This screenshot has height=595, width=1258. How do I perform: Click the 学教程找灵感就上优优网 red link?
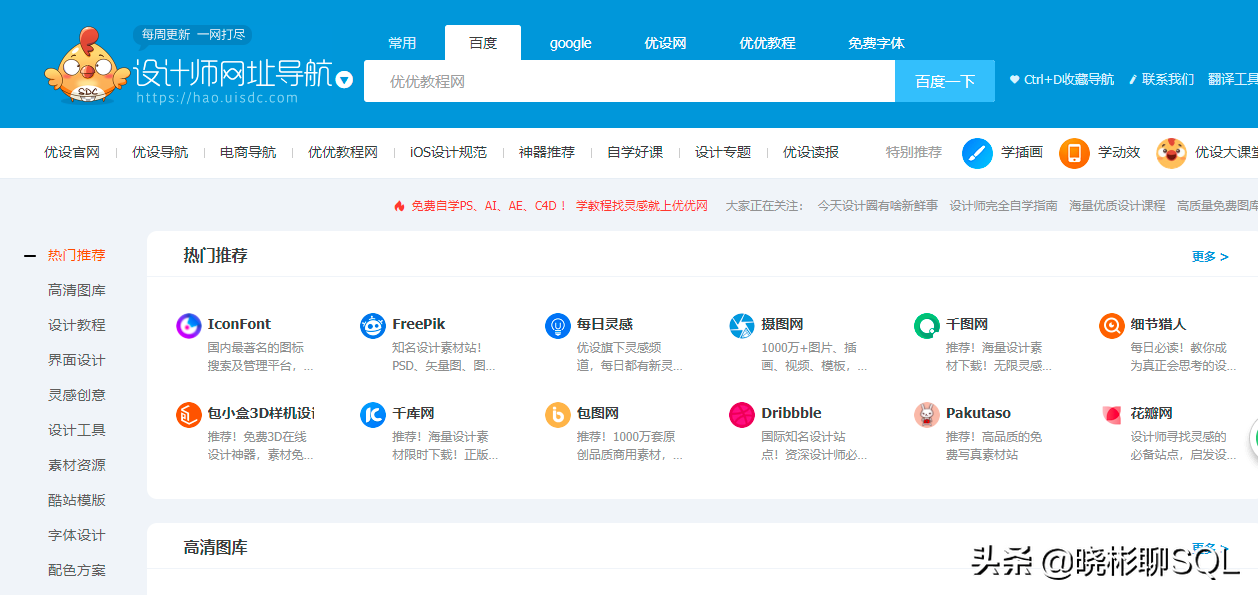click(642, 206)
